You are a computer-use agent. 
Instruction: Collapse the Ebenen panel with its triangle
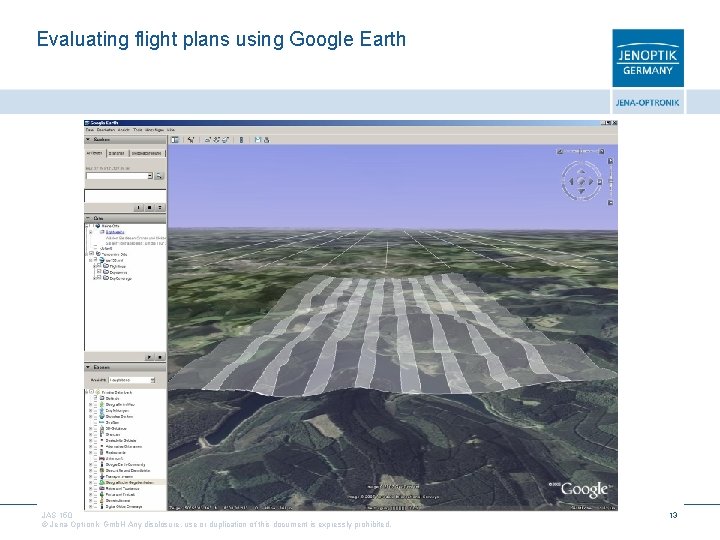tap(88, 367)
